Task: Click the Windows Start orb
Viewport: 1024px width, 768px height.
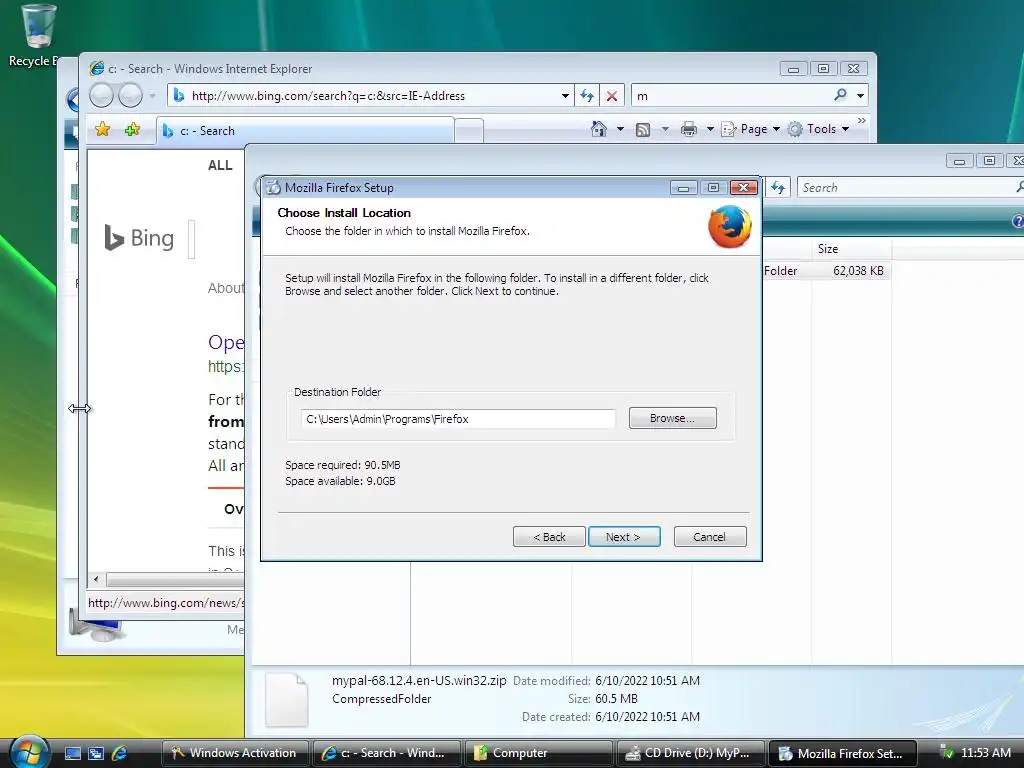Action: pyautogui.click(x=29, y=752)
